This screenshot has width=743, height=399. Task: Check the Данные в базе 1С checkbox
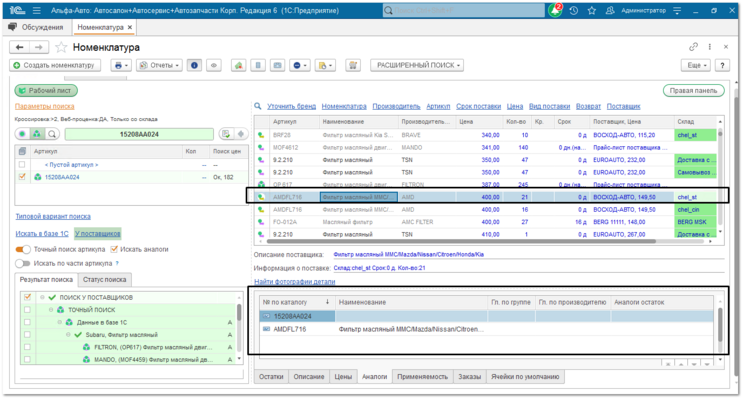27,322
